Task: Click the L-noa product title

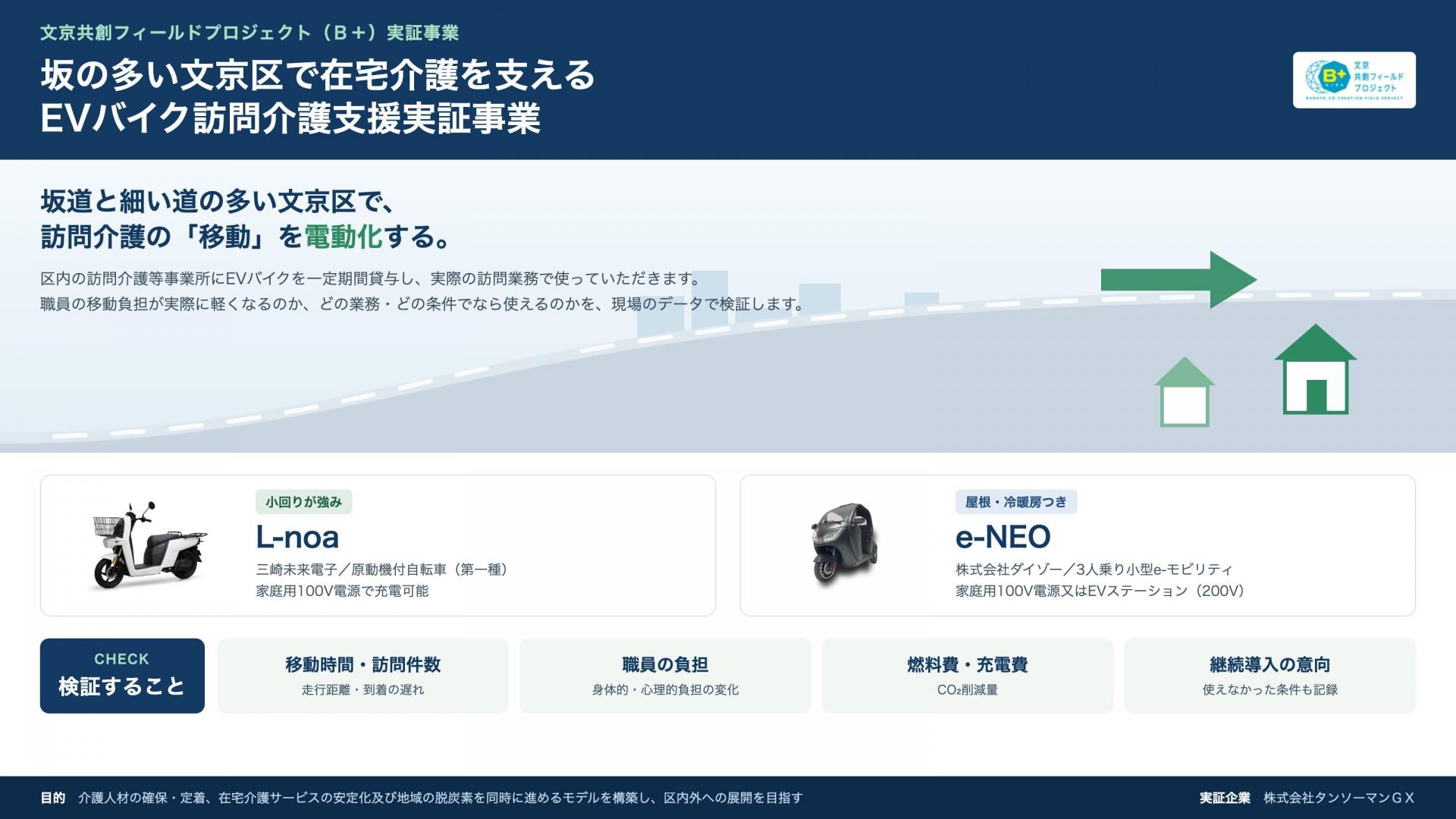Action: 297,537
